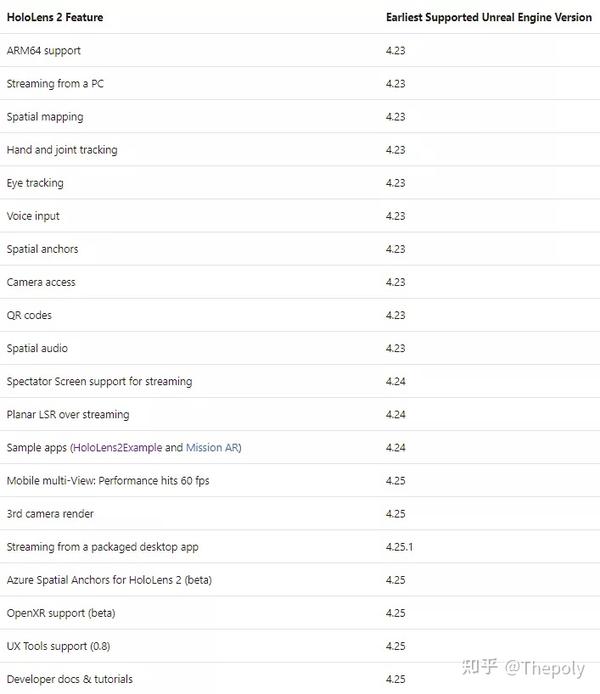Select the ARM64 support row text
This screenshot has height=694, width=600.
[43, 51]
